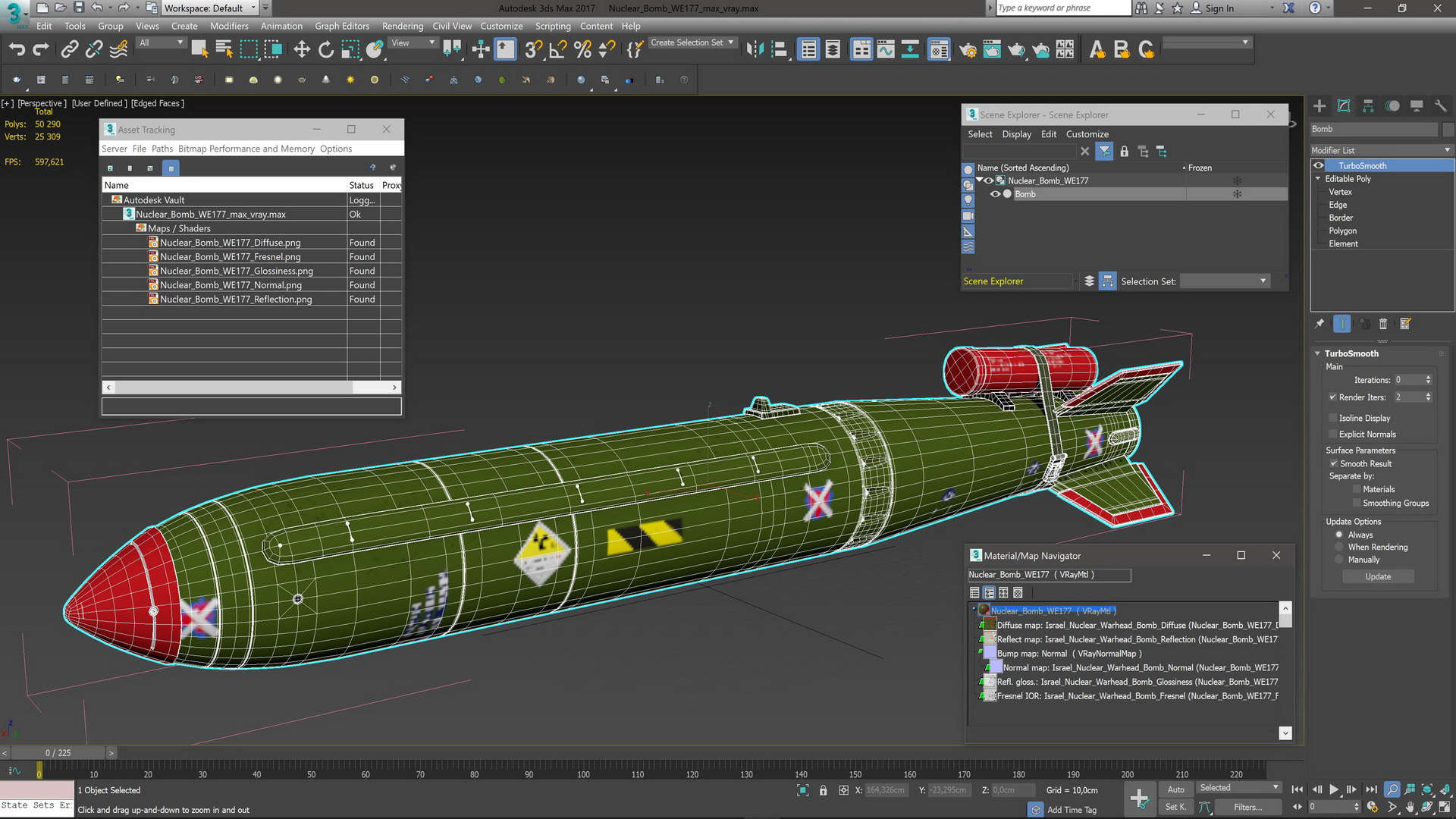Toggle visibility eye of Bomb object
1456x819 pixels.
pos(995,194)
